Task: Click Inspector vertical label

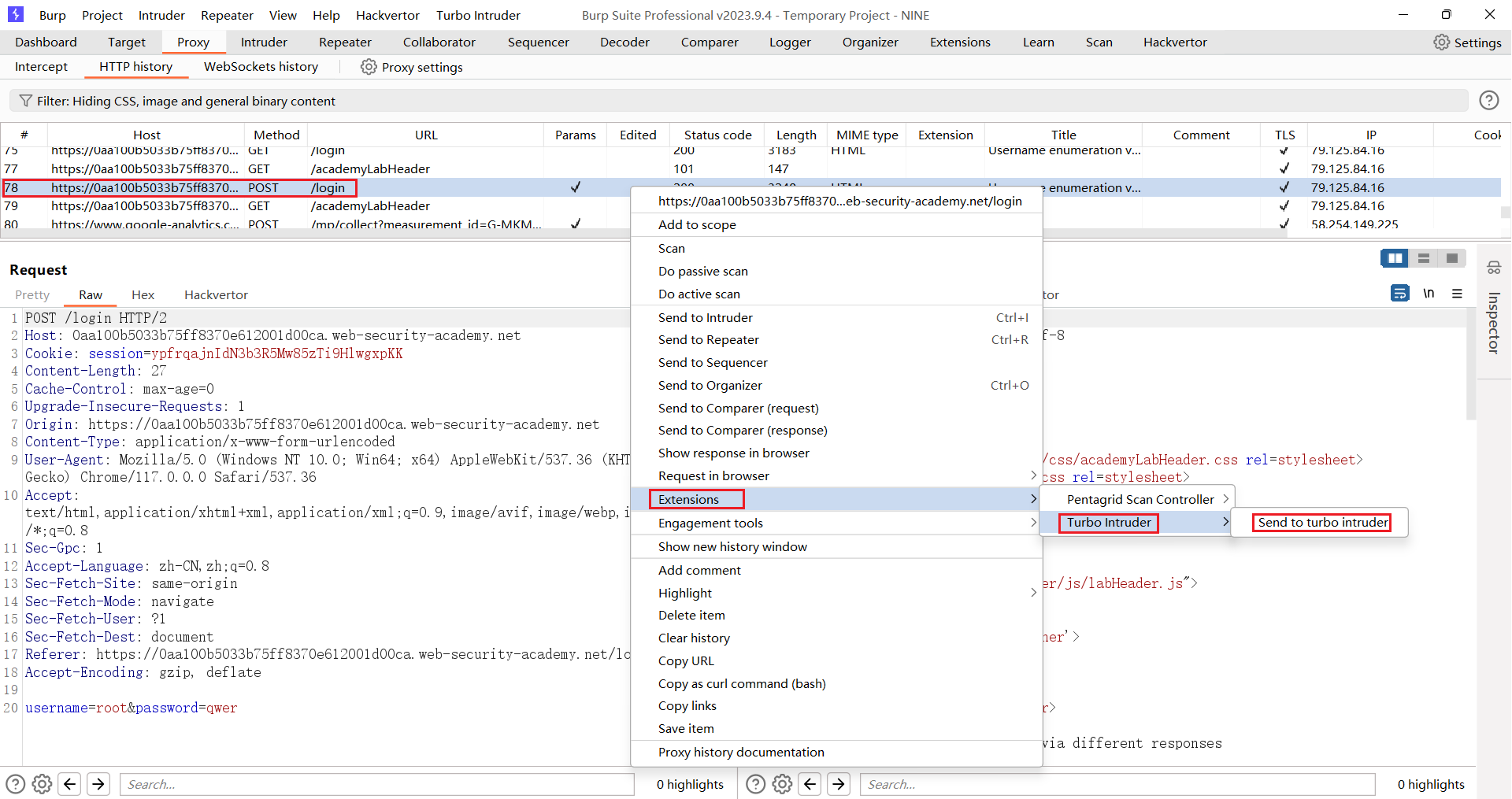Action: pos(1493,323)
